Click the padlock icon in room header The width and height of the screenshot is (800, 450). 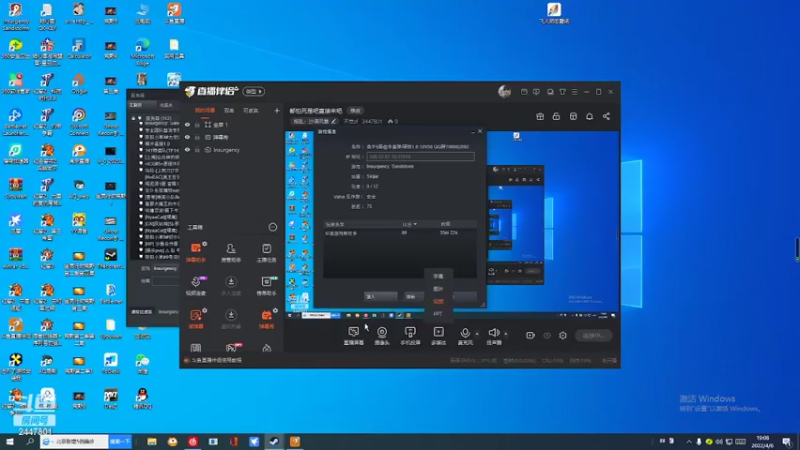pos(556,116)
